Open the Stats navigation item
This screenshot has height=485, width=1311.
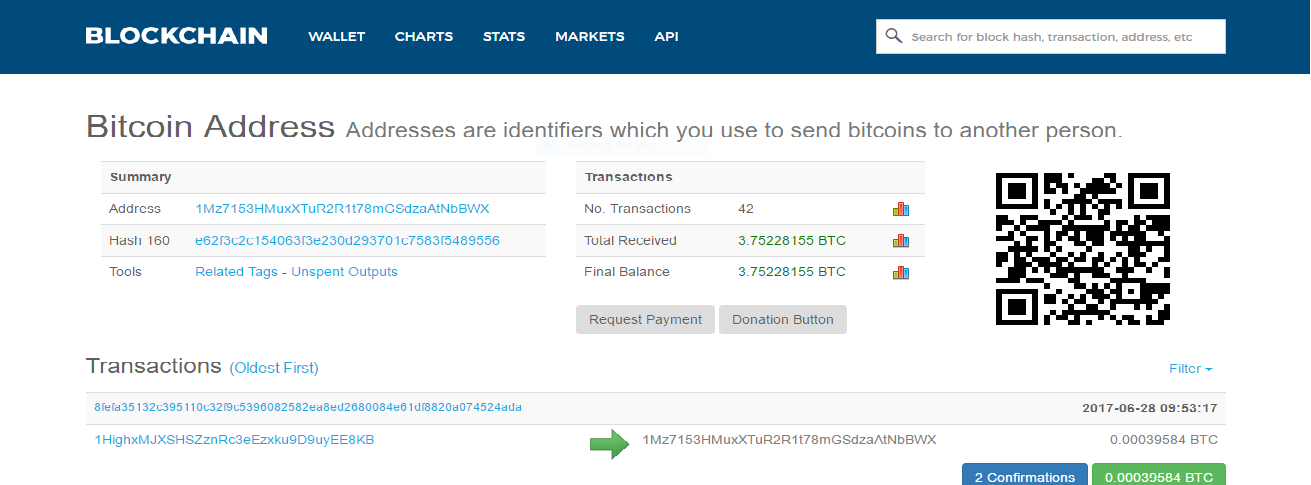pyautogui.click(x=504, y=37)
